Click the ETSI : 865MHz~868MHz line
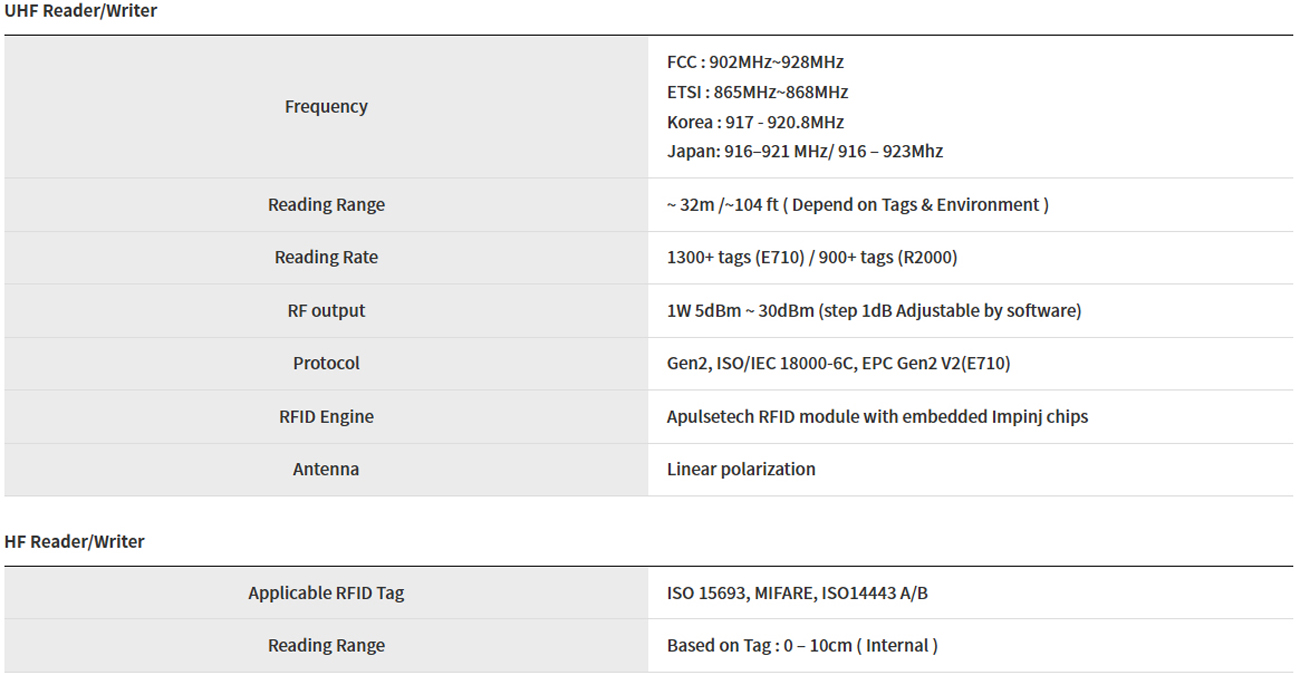 pos(757,92)
